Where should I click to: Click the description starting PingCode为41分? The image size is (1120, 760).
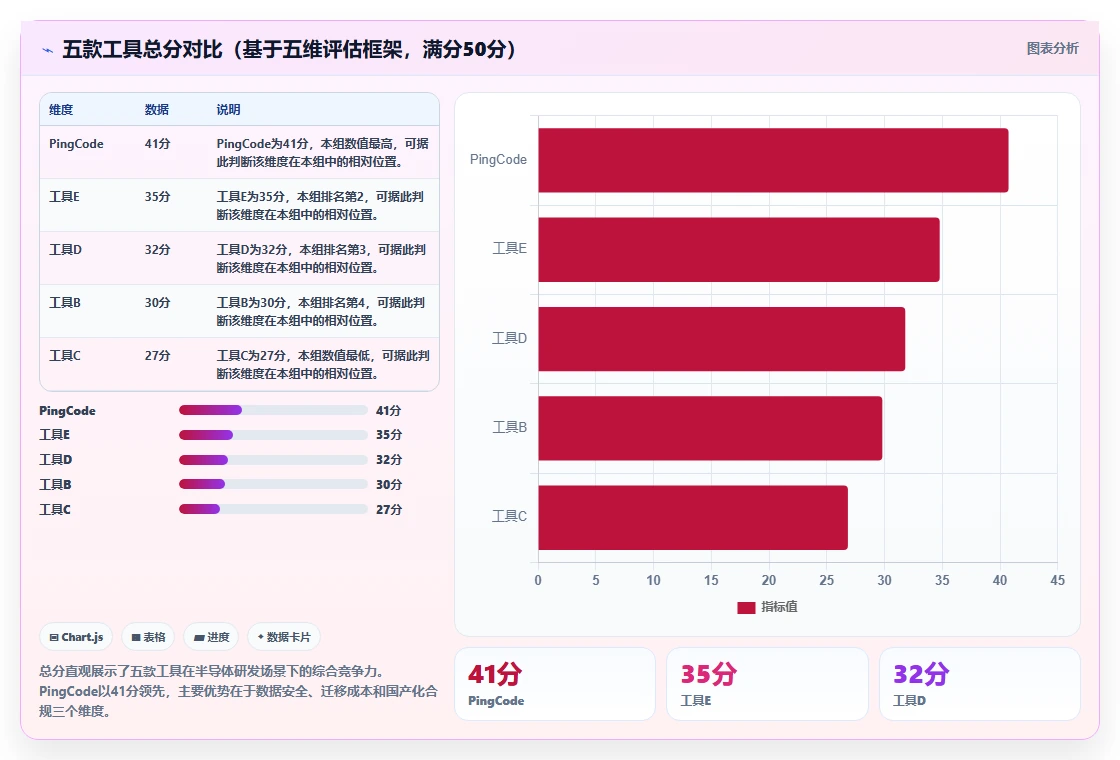pyautogui.click(x=323, y=153)
